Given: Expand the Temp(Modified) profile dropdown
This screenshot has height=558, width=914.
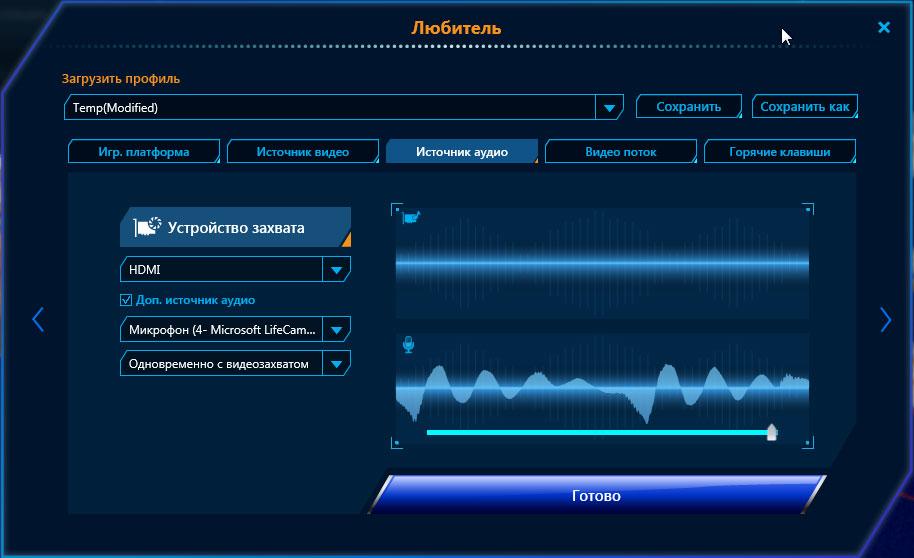Looking at the screenshot, I should click(609, 108).
